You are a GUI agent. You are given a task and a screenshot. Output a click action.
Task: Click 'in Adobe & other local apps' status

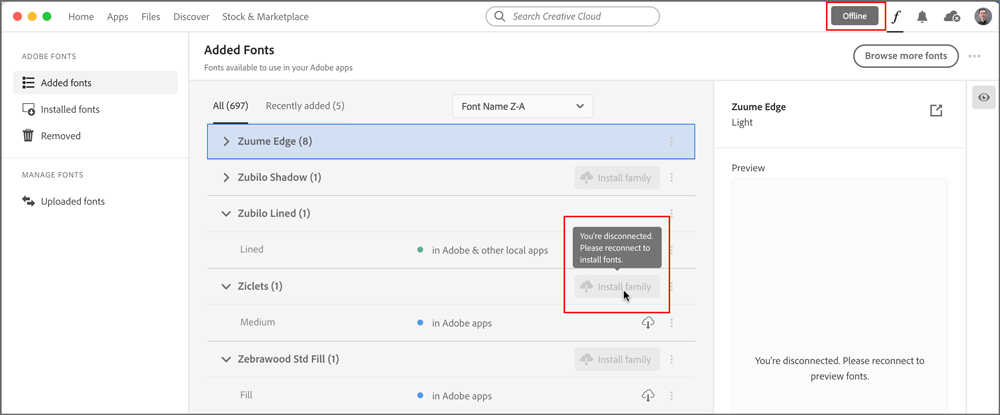click(x=490, y=251)
